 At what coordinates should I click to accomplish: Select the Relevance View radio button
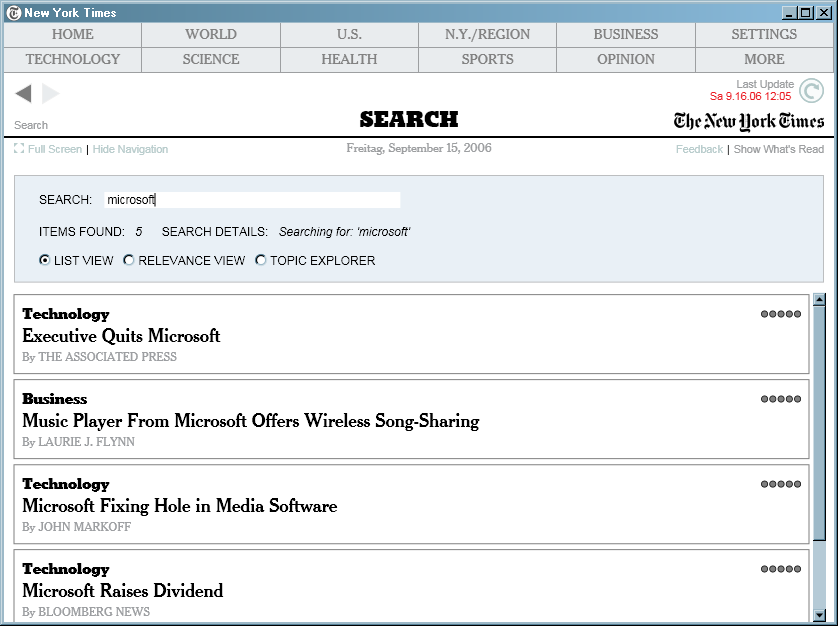pos(129,260)
